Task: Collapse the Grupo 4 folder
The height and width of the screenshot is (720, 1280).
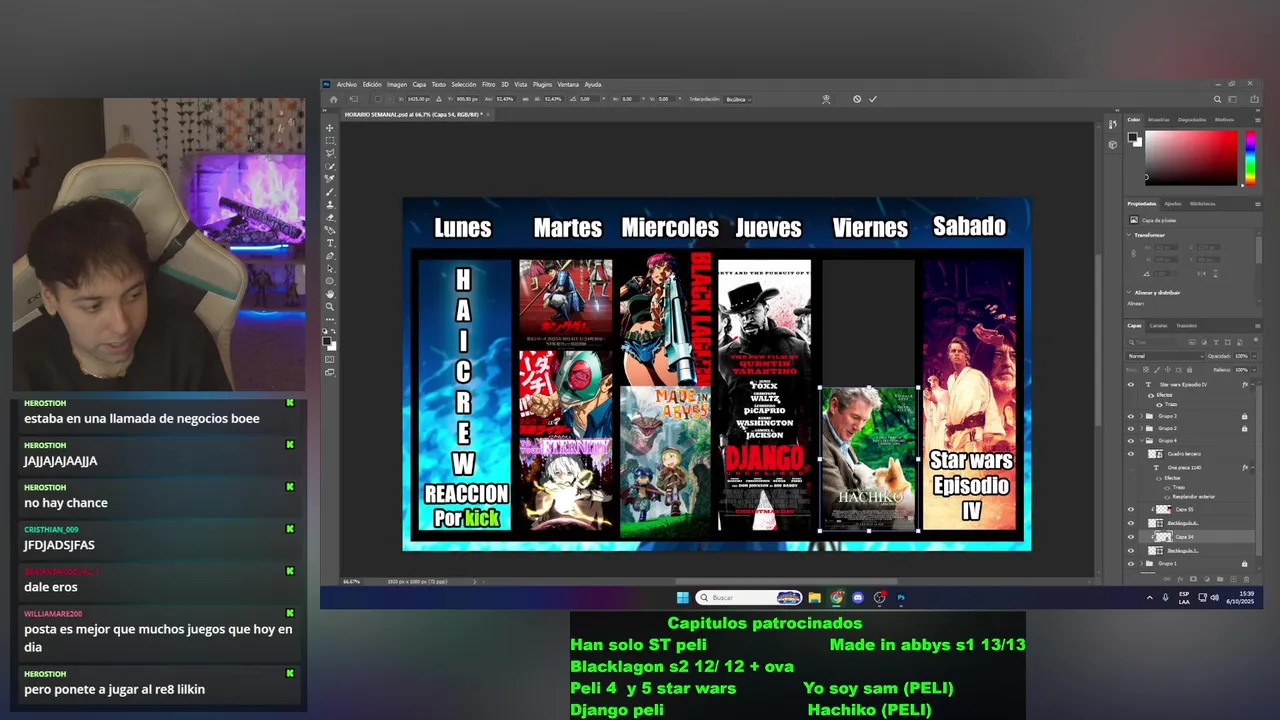Action: (1142, 441)
